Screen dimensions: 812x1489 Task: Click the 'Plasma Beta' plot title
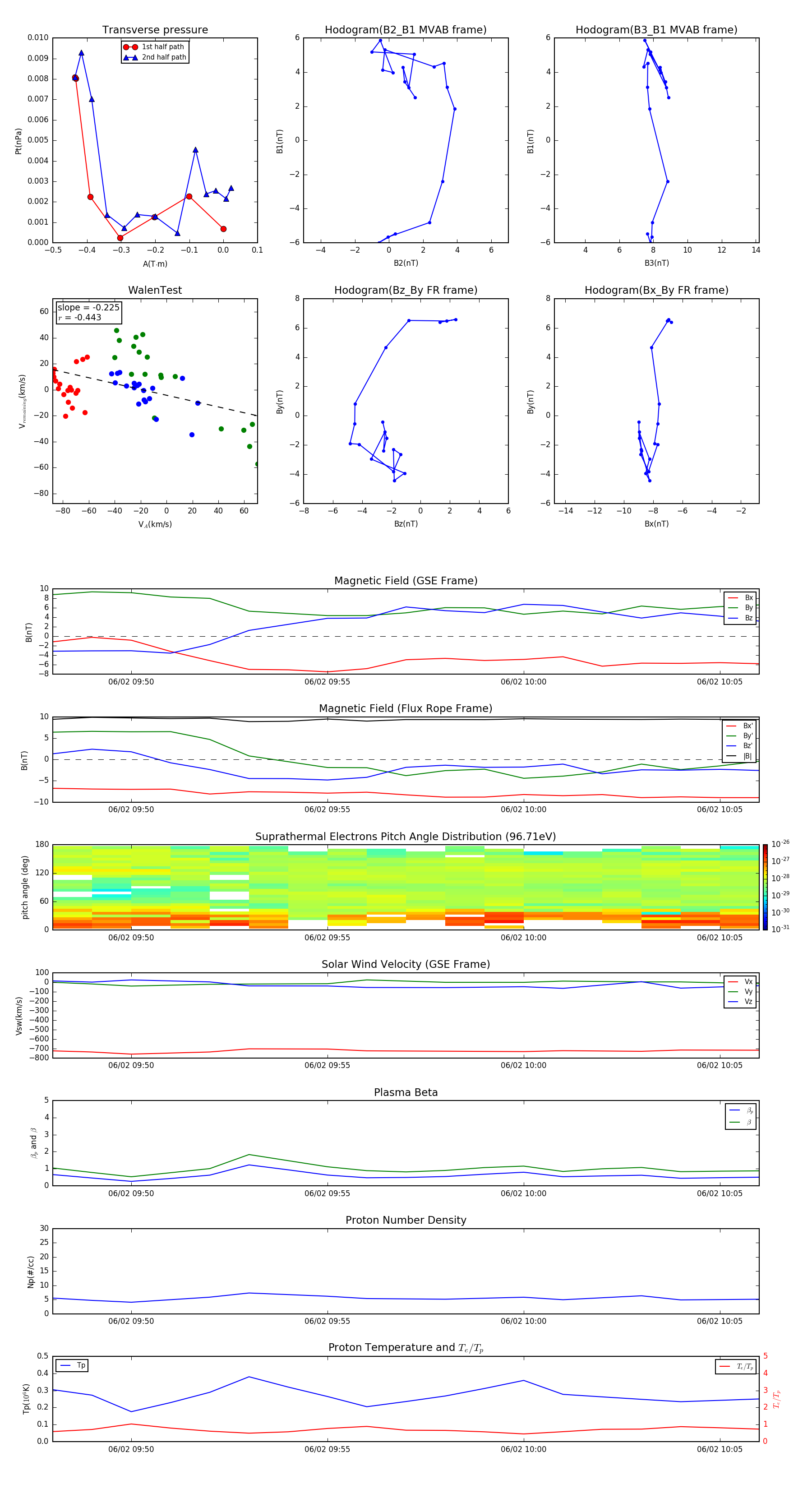[x=406, y=1093]
